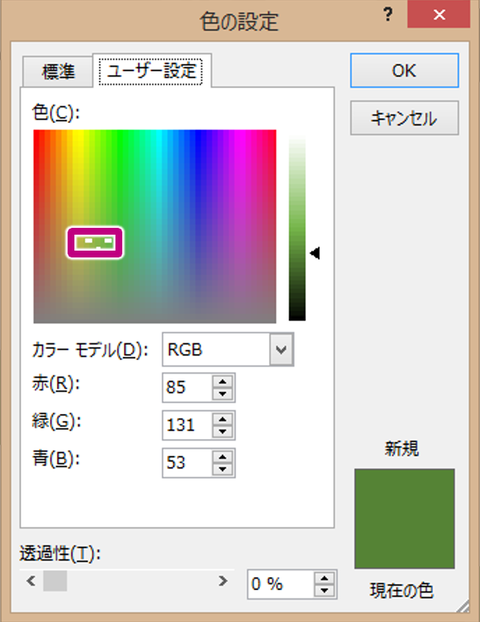Increase the 赤(R) value with up arrow
480x622 pixels.
pos(223,382)
